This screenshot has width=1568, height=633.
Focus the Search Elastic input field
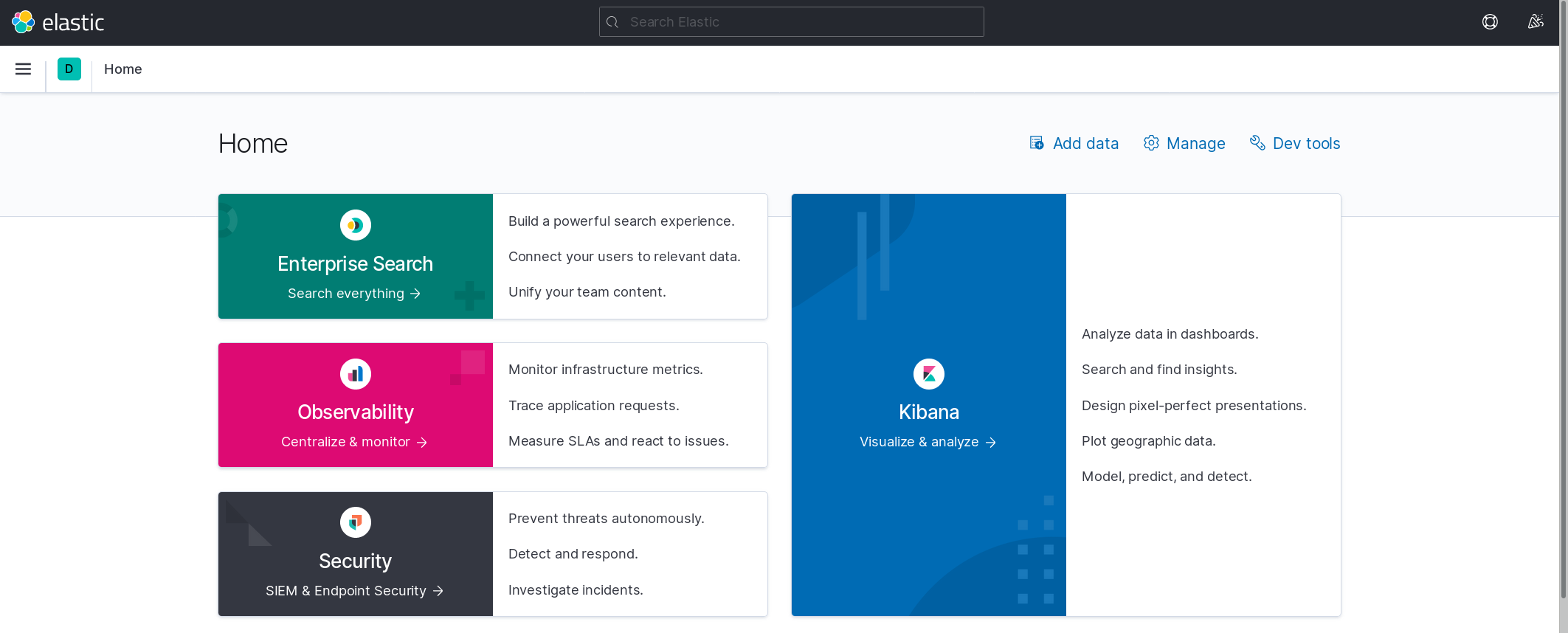click(791, 22)
